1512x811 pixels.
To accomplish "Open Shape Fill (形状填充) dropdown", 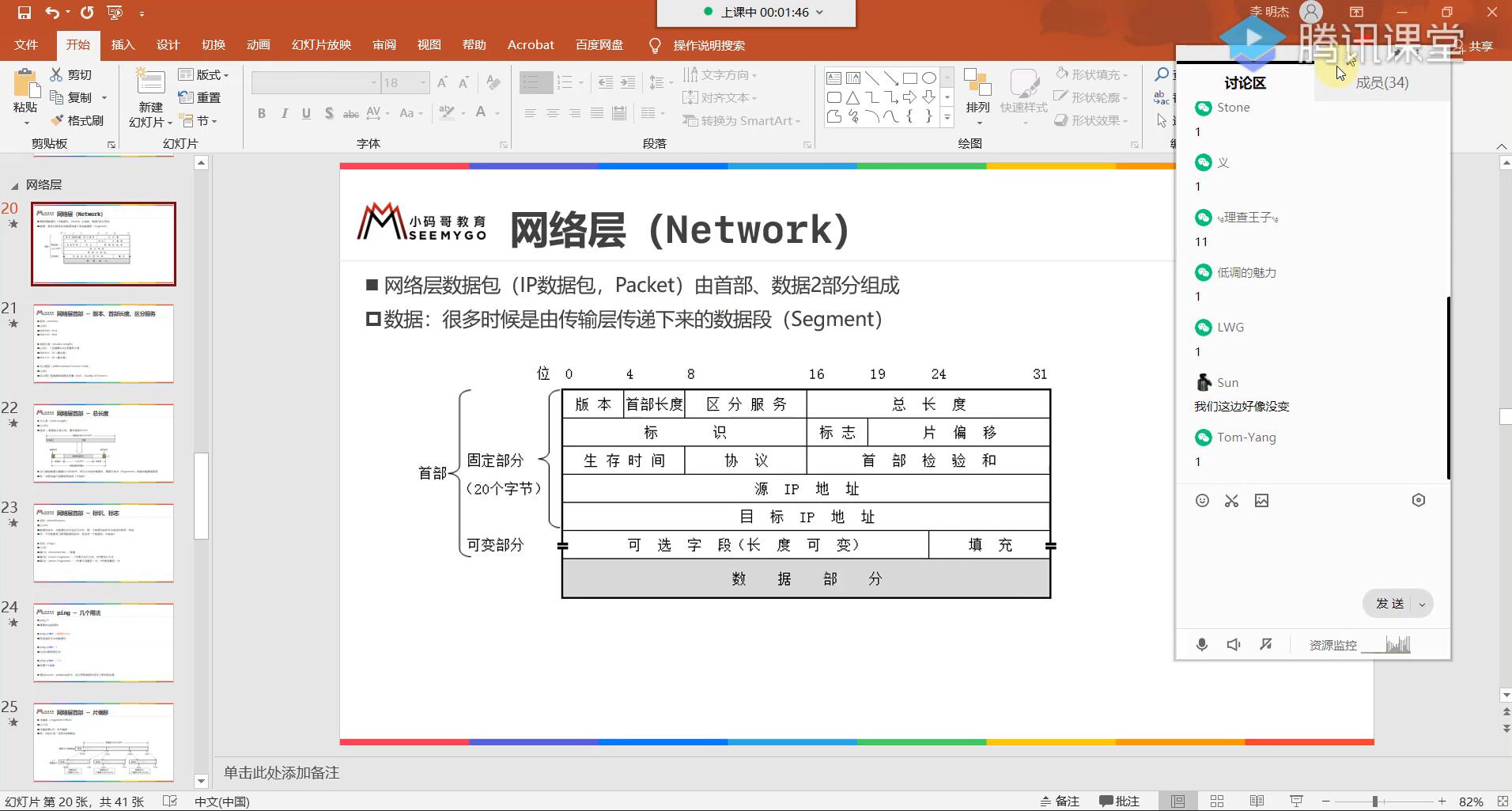I will 1092,74.
